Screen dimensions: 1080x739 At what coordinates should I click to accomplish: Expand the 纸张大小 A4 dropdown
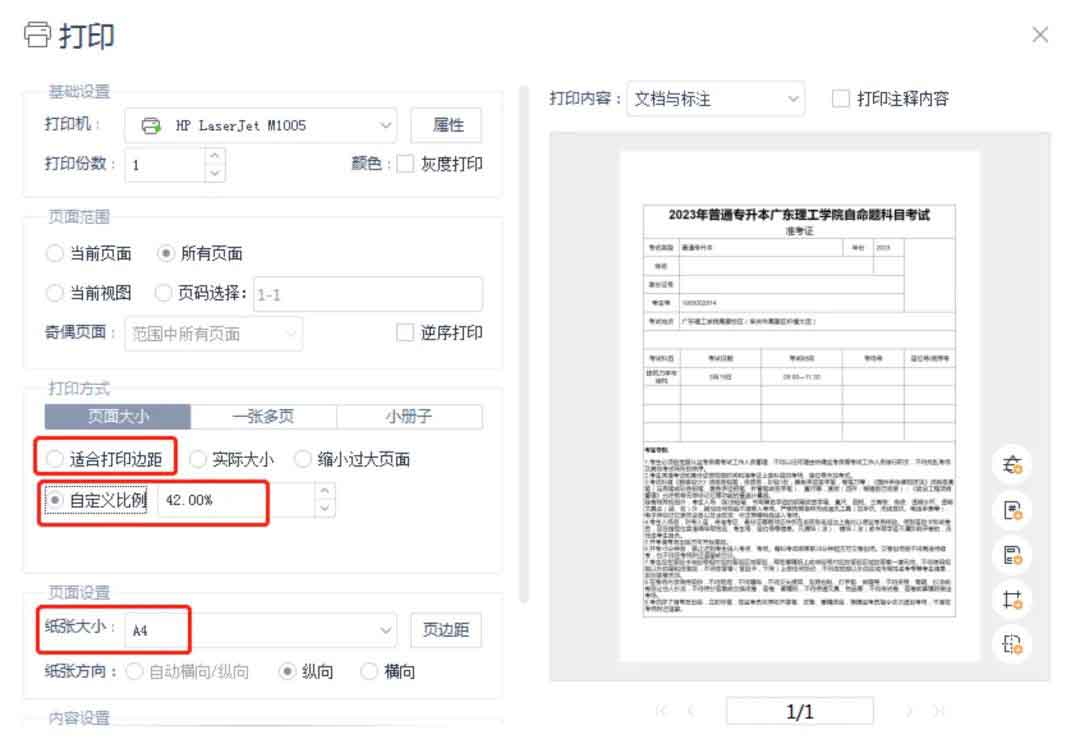(260, 631)
